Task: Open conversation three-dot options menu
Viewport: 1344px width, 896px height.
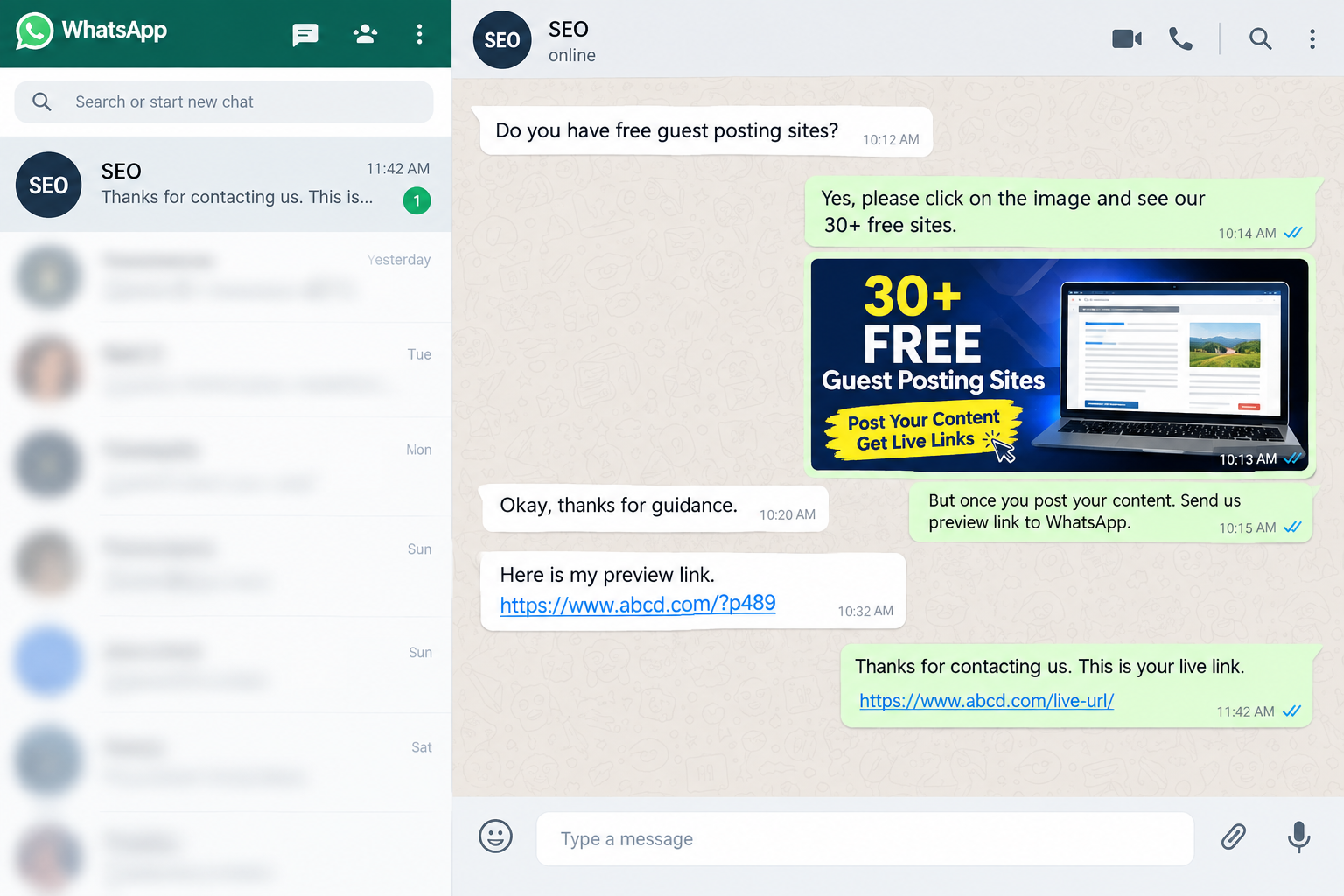Action: 1312,38
